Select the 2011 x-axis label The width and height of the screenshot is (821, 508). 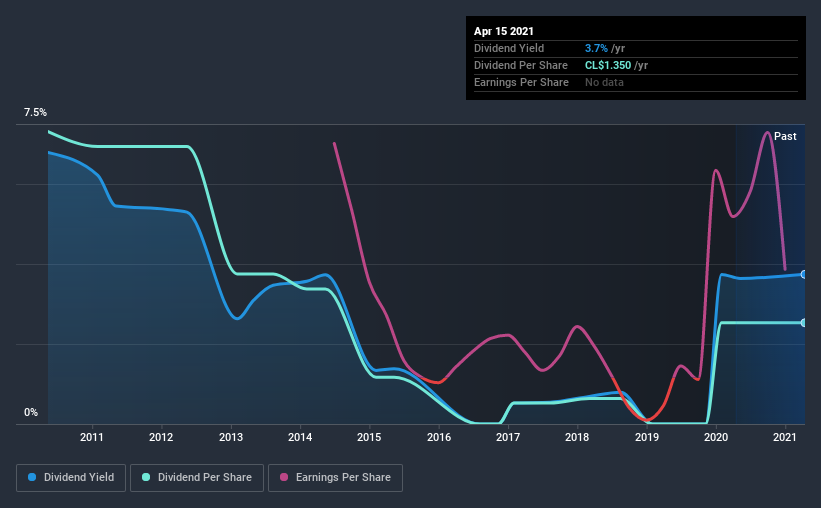[92, 437]
